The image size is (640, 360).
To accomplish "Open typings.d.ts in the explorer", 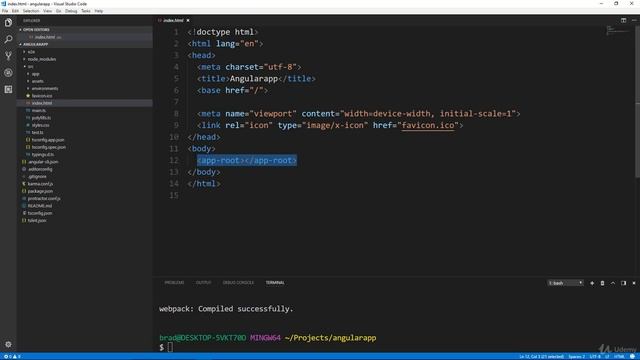I will [x=42, y=155].
